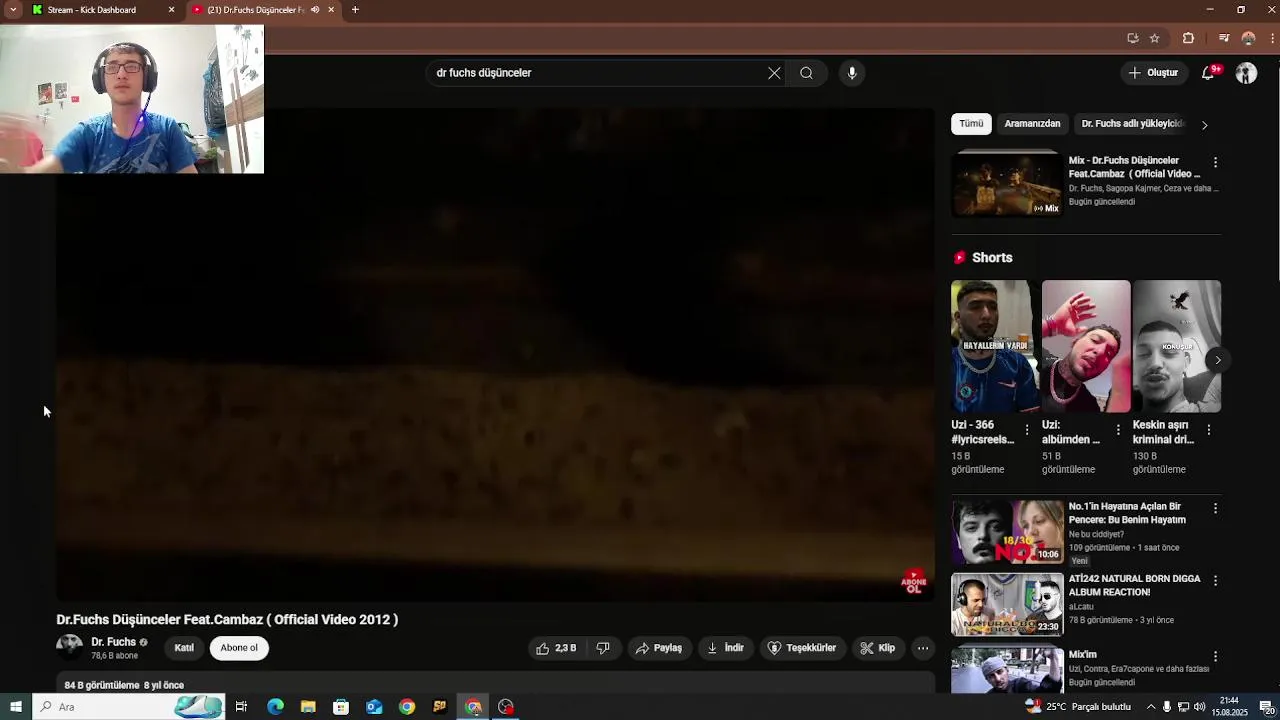Subscribe with Abone ol button
Viewport: 1280px width, 720px height.
[239, 648]
